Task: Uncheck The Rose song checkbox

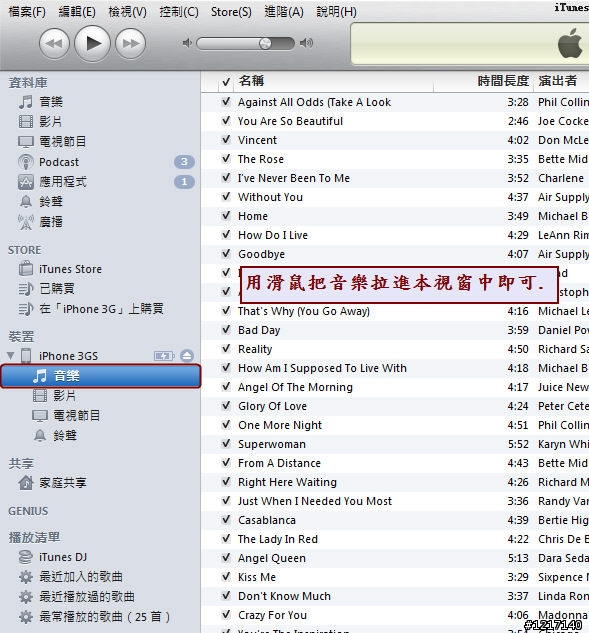Action: click(x=226, y=159)
